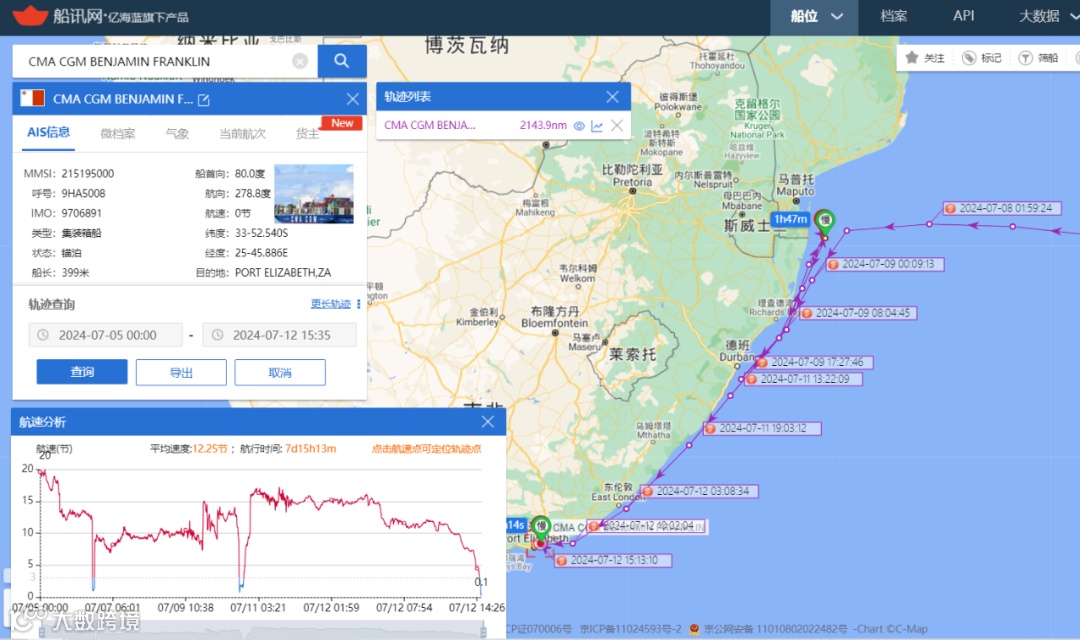1080x640 pixels.
Task: Switch to the 货主 tab
Action: (x=307, y=134)
